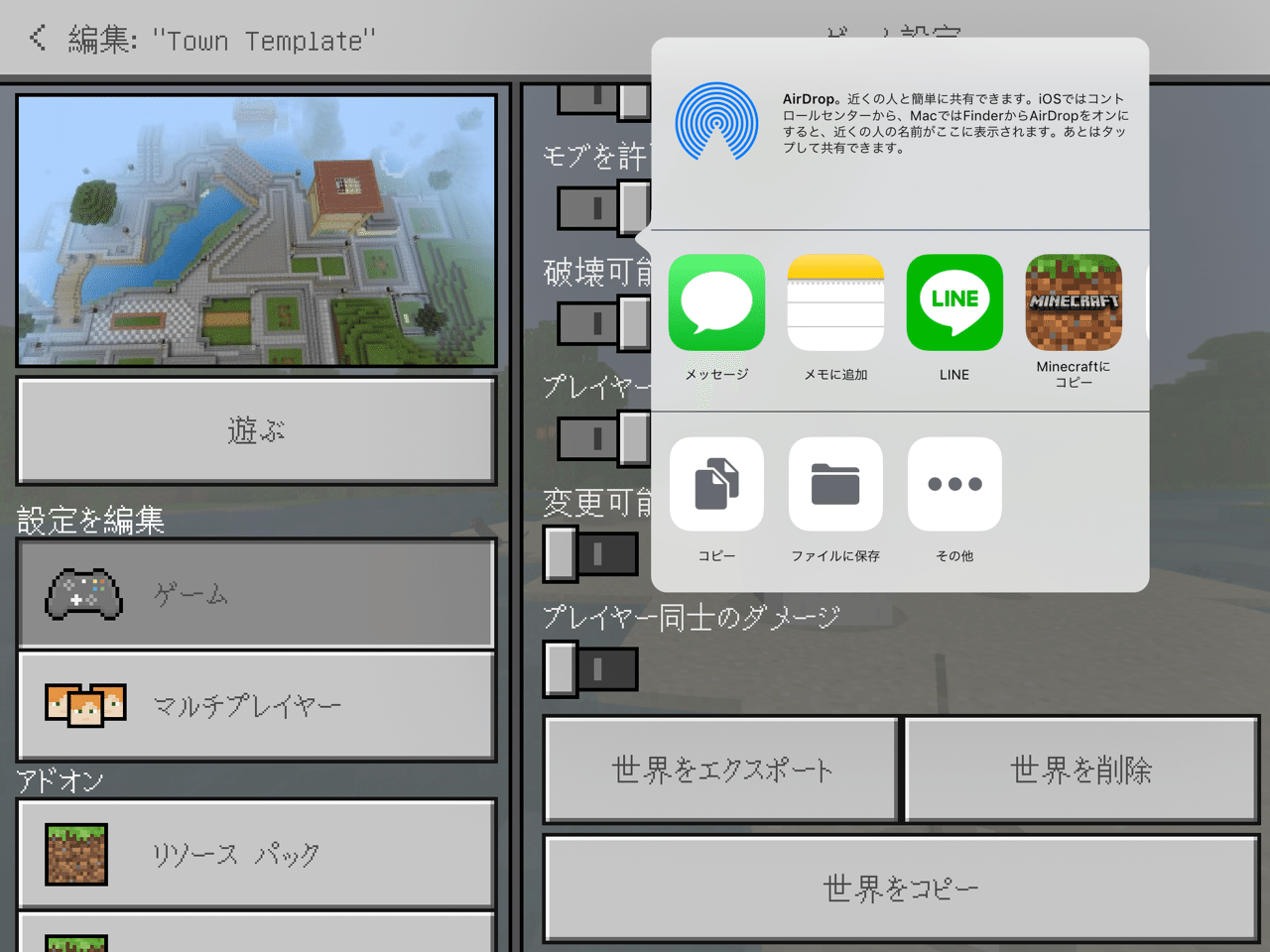Viewport: 1270px width, 952px height.
Task: Select コピー in the share sheet
Action: [x=716, y=484]
